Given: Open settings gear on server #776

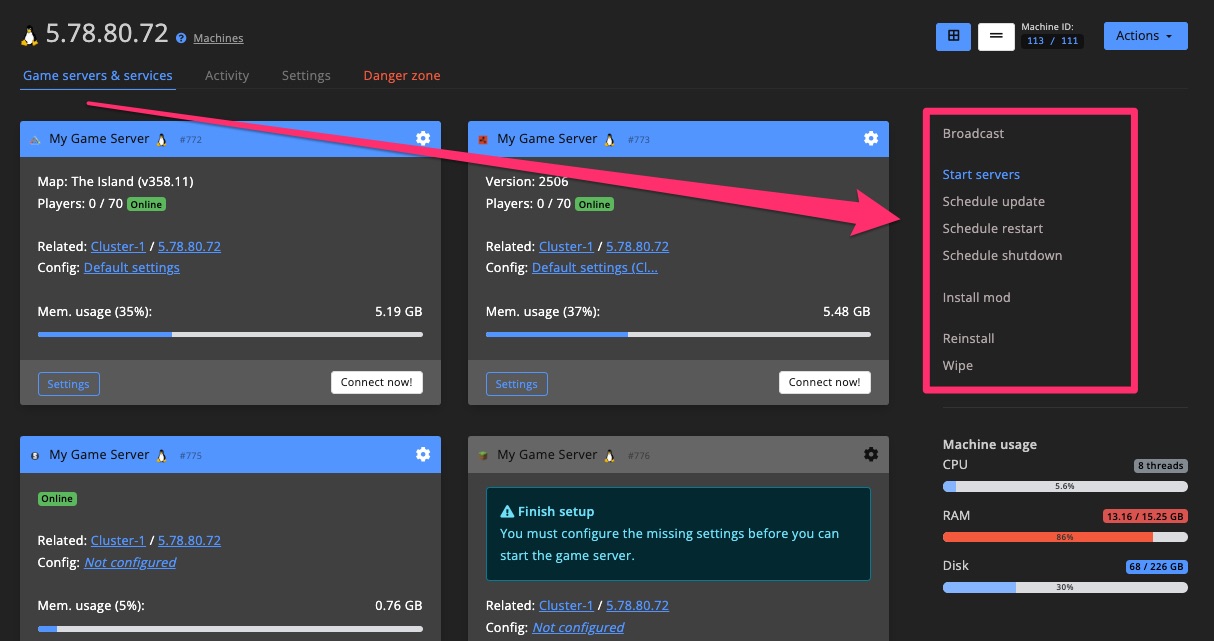Looking at the screenshot, I should tap(871, 453).
